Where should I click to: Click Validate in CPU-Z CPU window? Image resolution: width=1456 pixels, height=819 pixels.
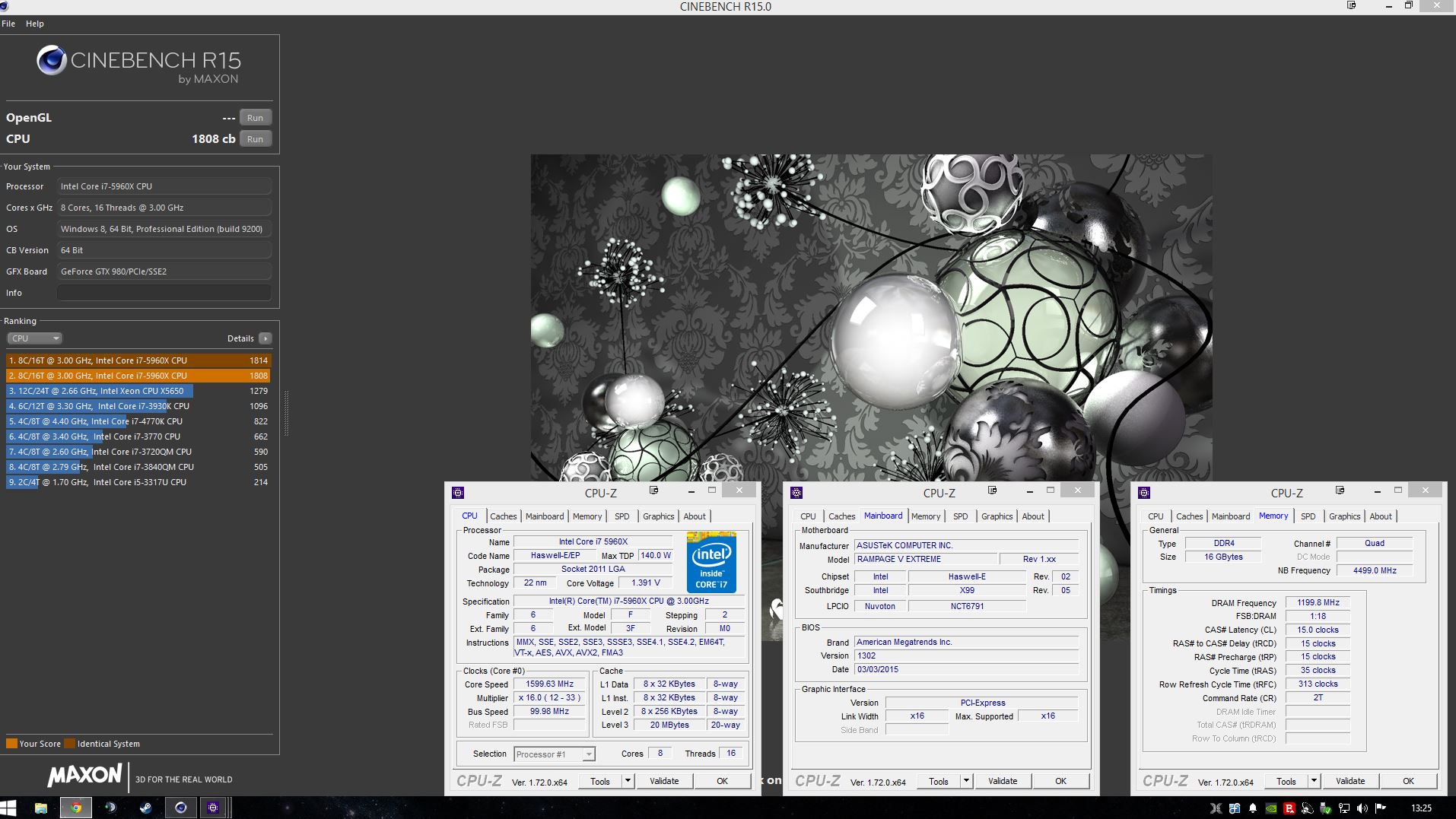click(664, 781)
